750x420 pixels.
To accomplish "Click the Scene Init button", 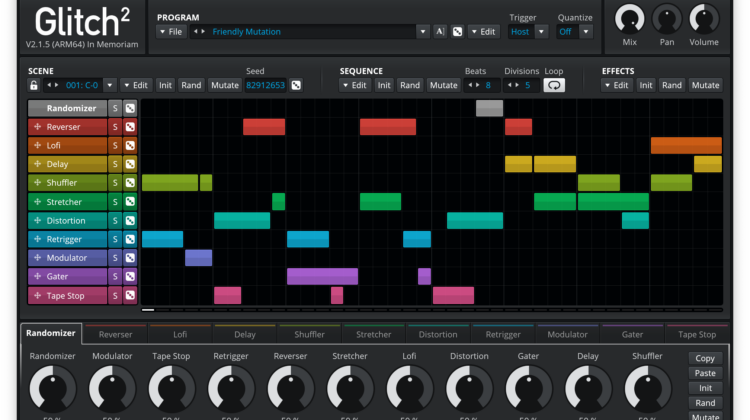I will [x=165, y=85].
